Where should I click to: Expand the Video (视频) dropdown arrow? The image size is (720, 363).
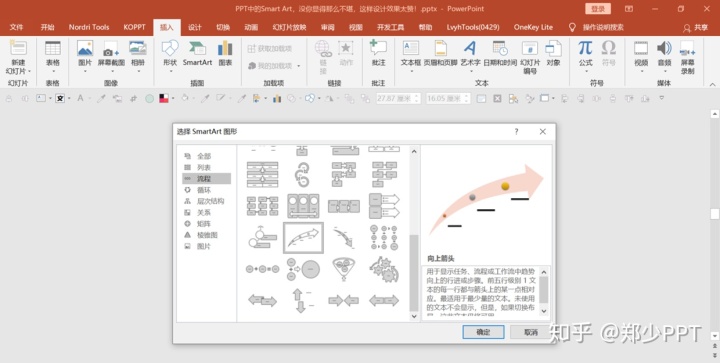[641, 71]
